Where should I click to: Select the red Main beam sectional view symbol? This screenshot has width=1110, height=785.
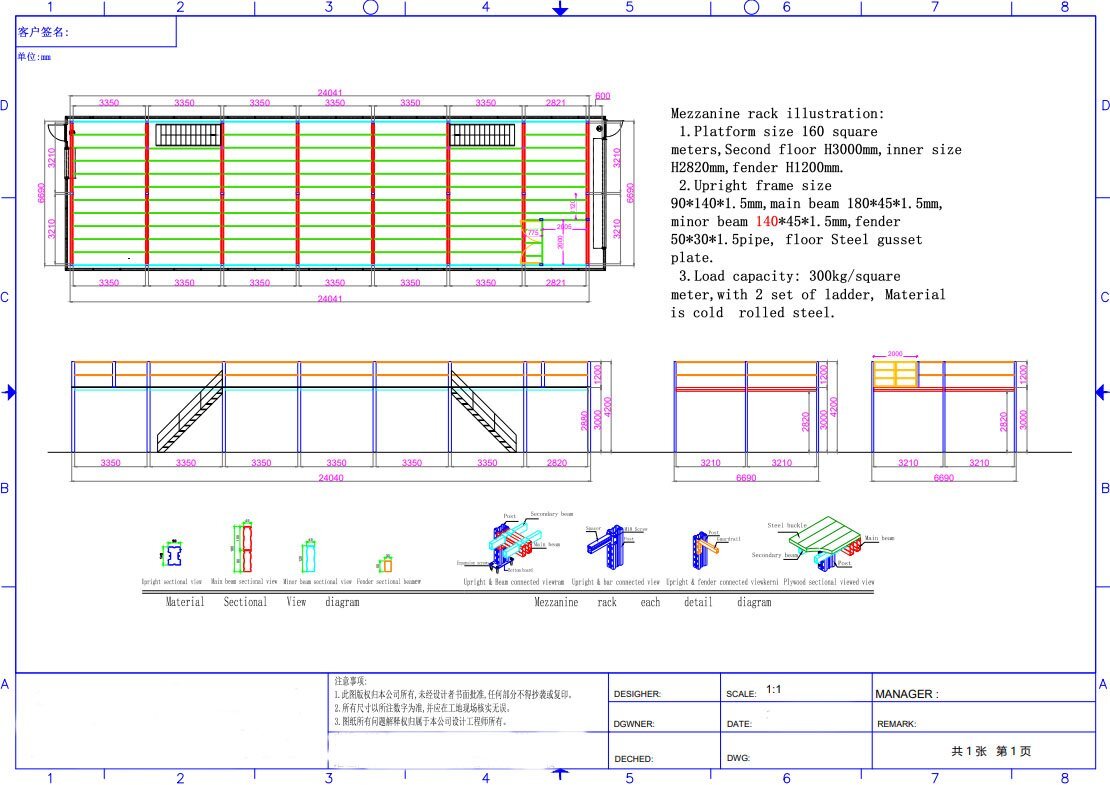(243, 546)
